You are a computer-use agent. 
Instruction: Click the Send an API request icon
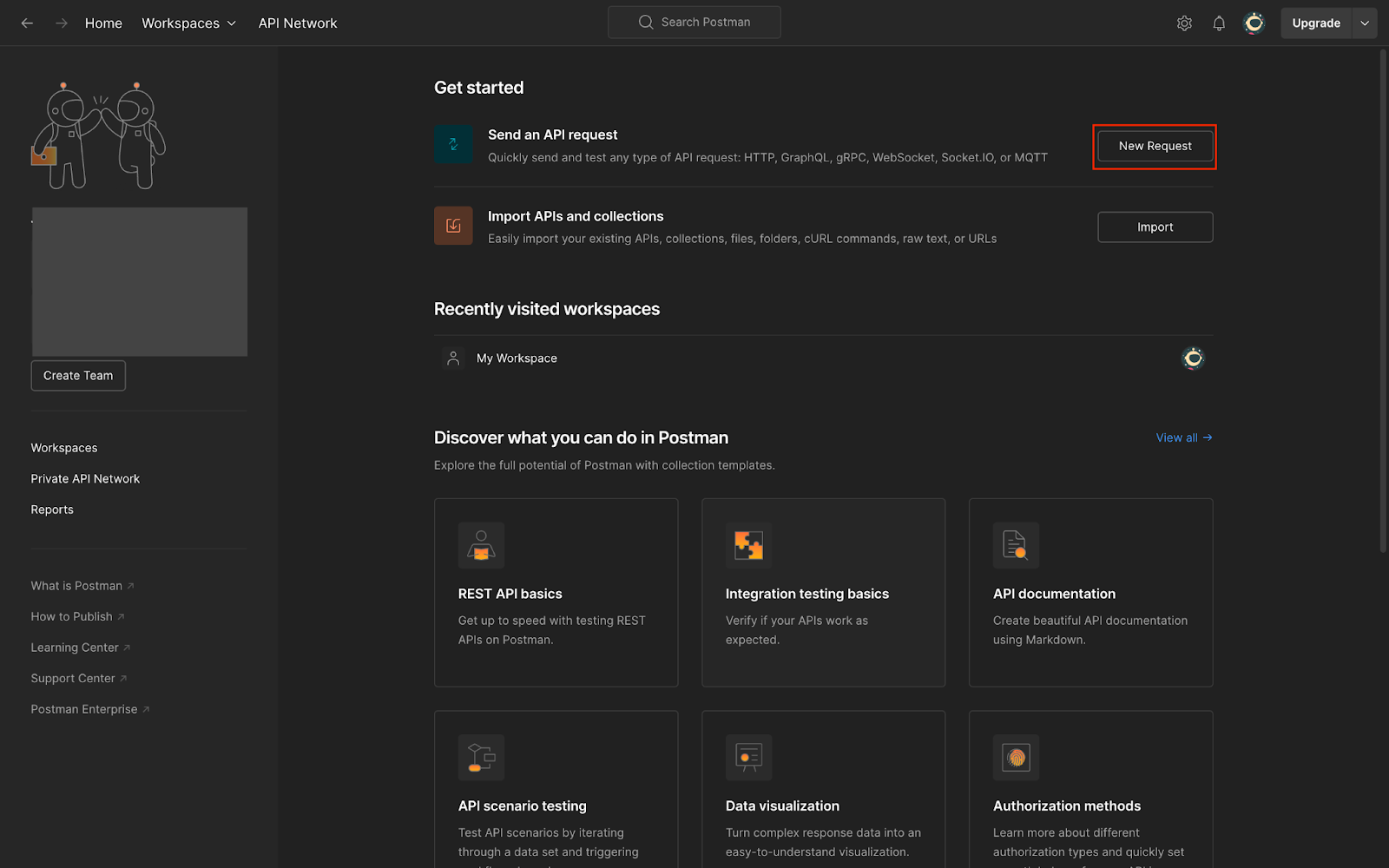(x=452, y=144)
